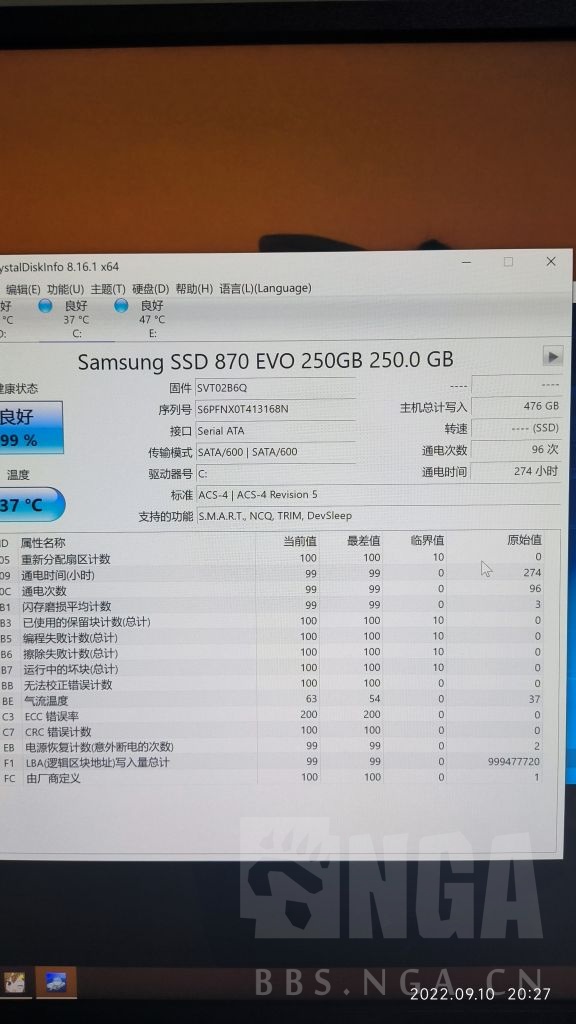Click the 原始值 column header
This screenshot has height=1024, width=576.
(524, 540)
